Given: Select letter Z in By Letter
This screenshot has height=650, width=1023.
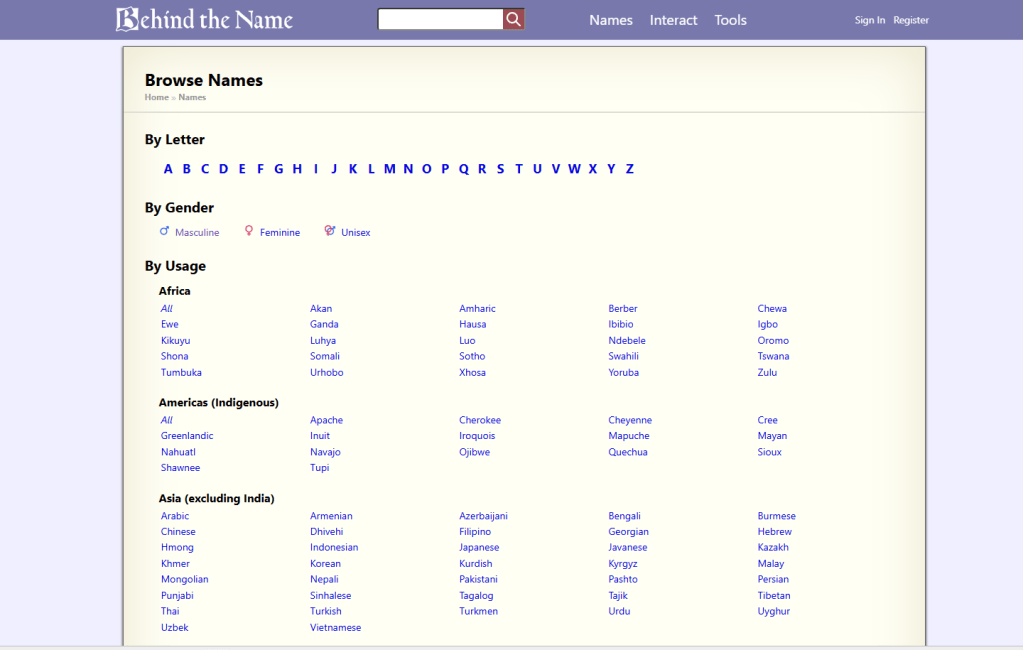Looking at the screenshot, I should pyautogui.click(x=629, y=169).
